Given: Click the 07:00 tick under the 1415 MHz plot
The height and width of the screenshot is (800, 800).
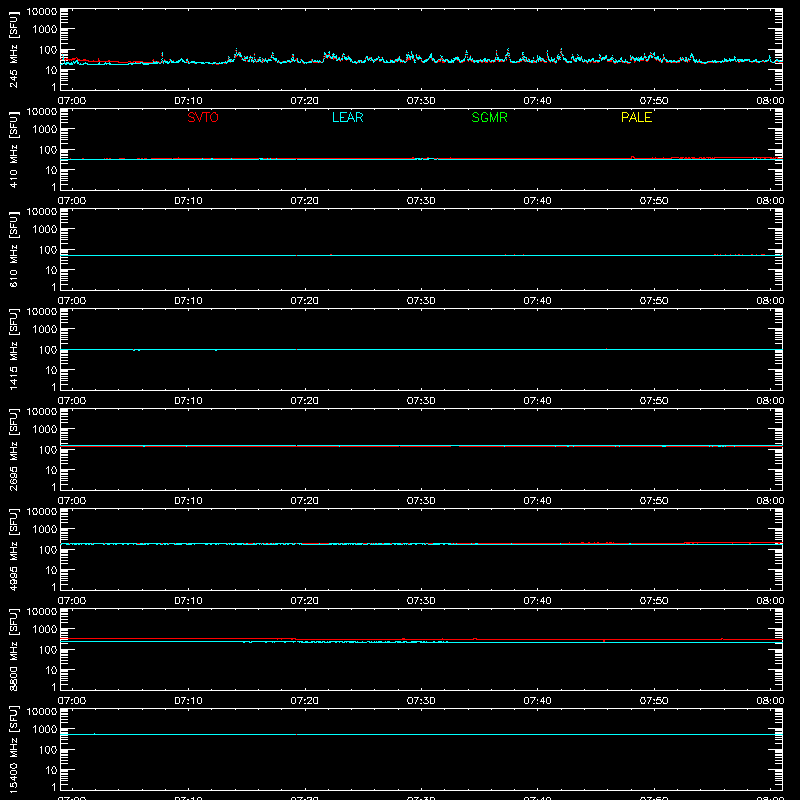Looking at the screenshot, I should 72,401.
